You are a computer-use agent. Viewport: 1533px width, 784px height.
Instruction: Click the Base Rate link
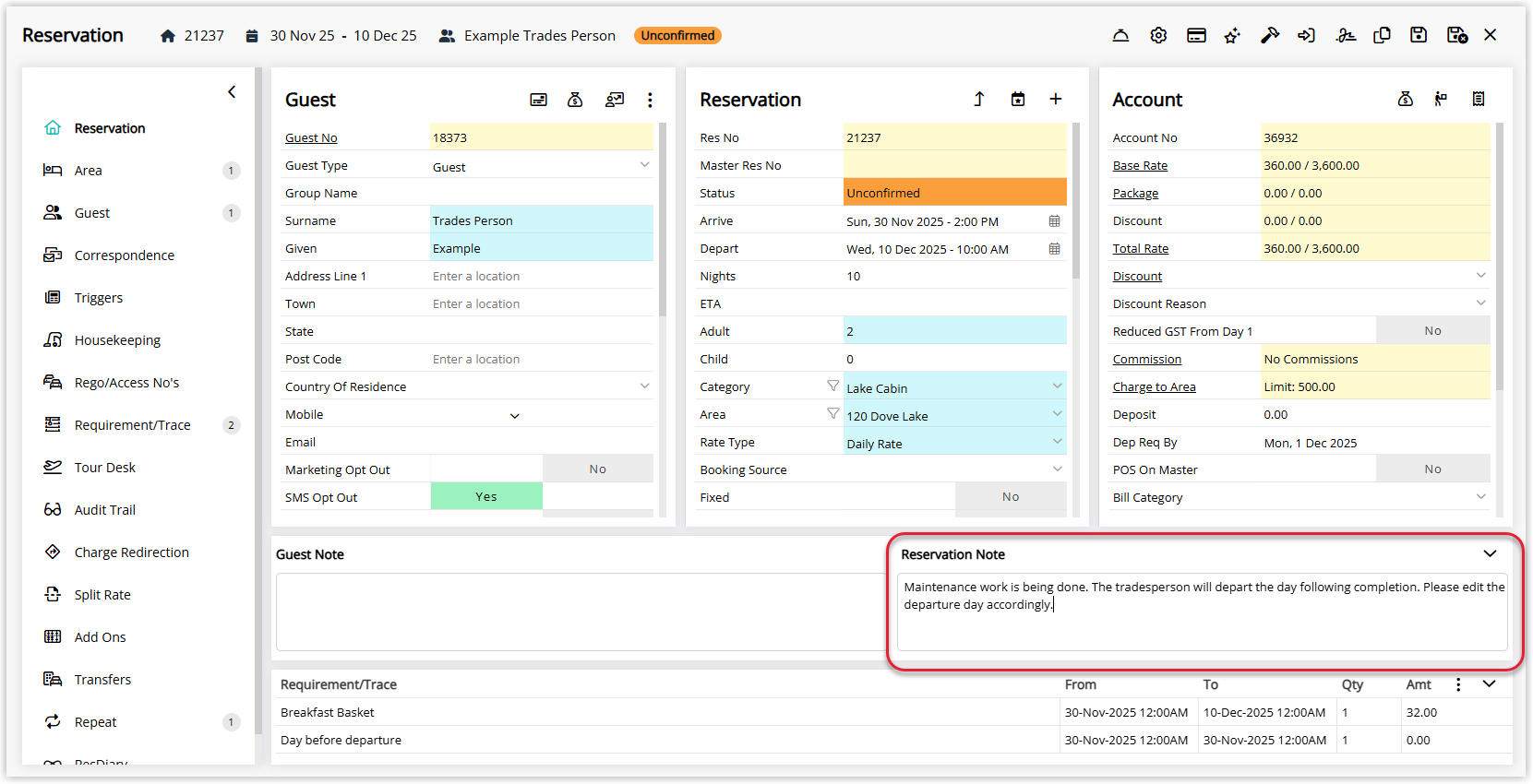click(x=1140, y=165)
